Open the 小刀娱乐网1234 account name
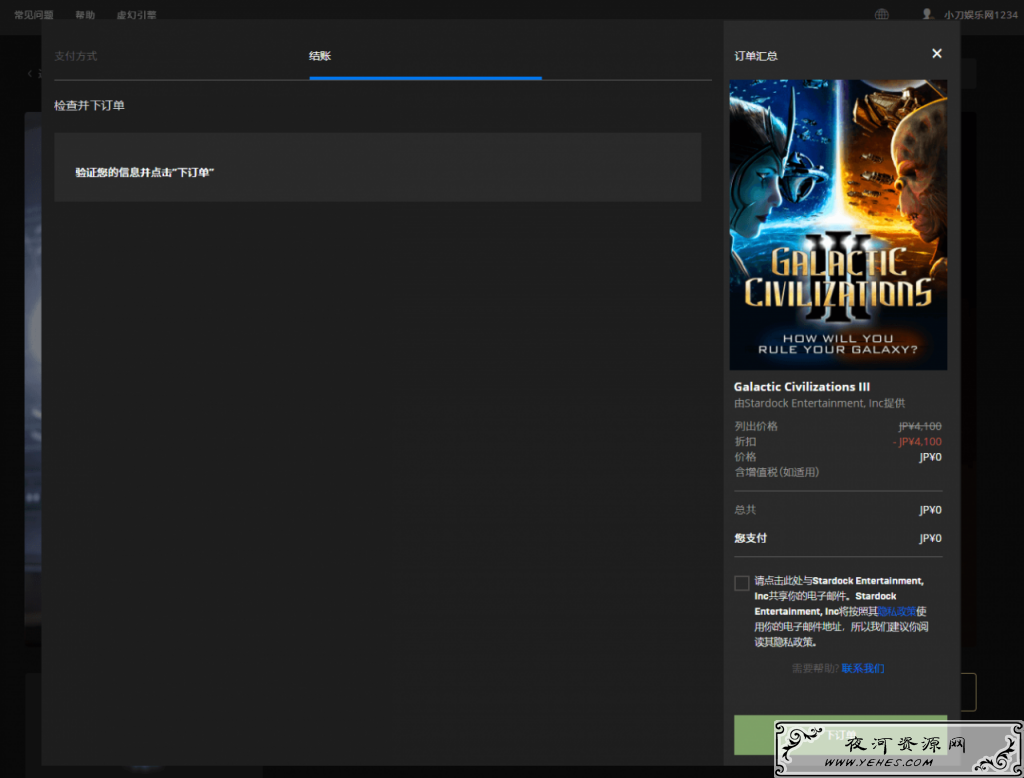 click(980, 14)
